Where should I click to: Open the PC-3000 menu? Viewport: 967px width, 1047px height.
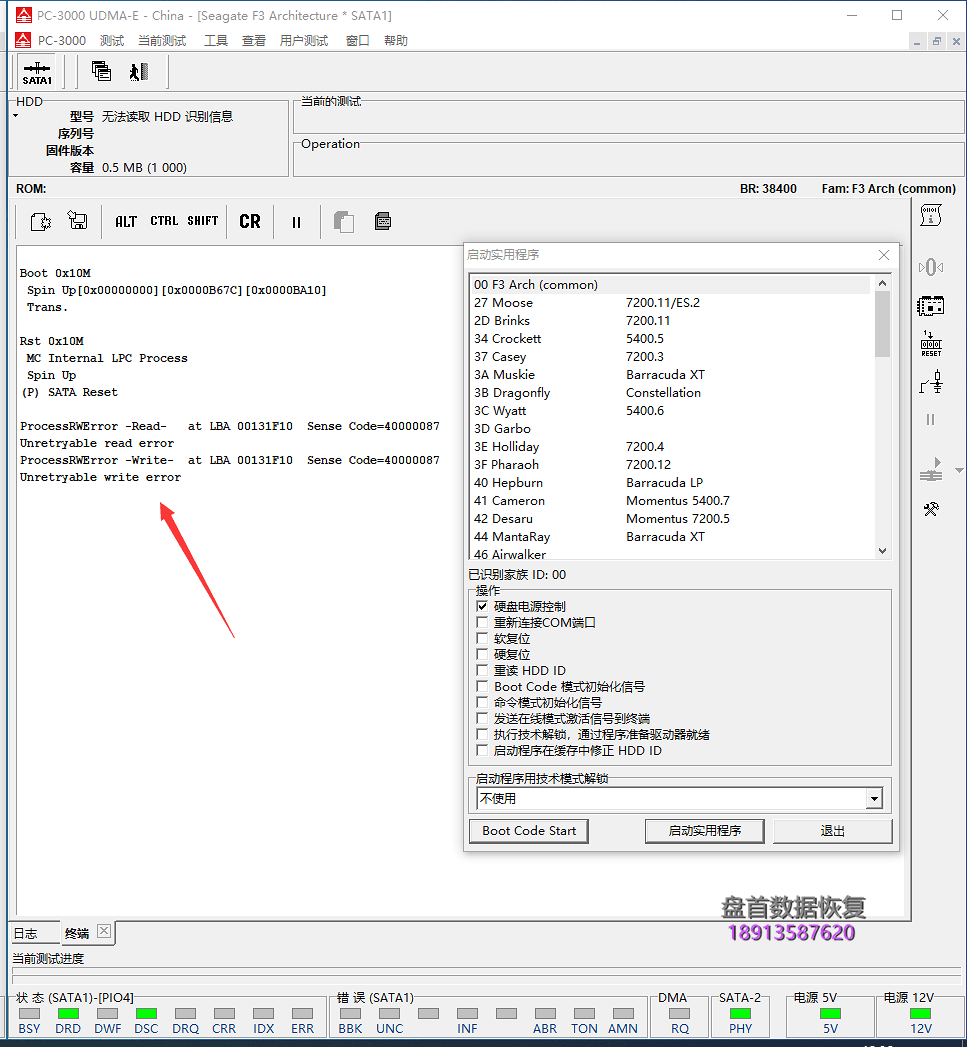click(x=61, y=41)
